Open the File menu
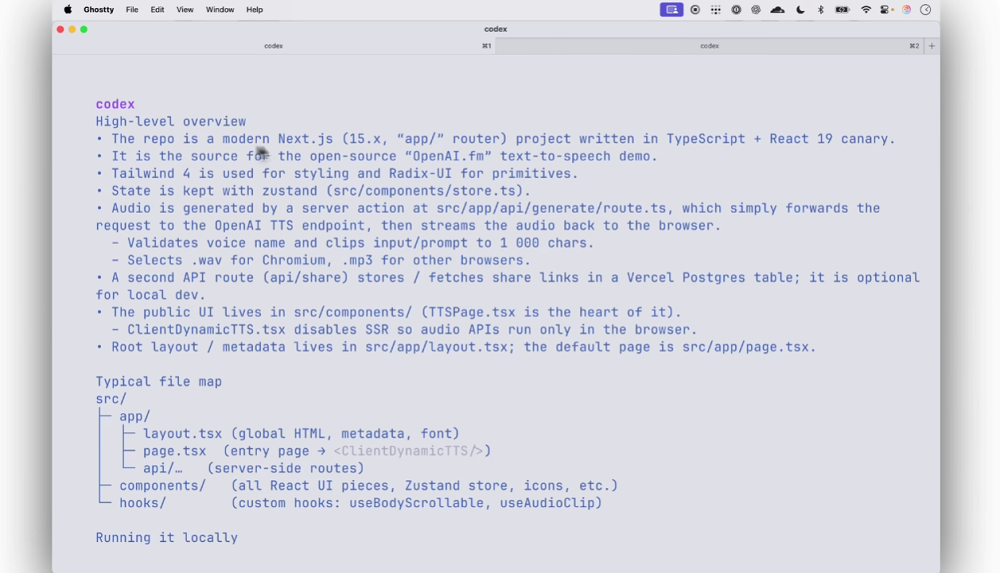This screenshot has width=1000, height=573. point(132,10)
